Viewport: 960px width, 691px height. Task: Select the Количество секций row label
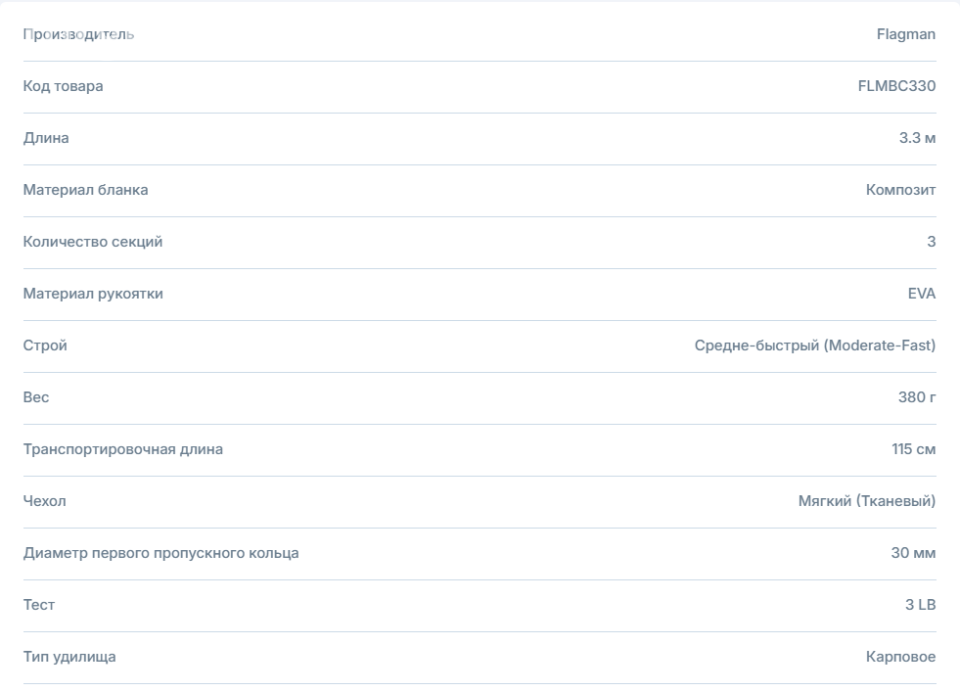(x=93, y=242)
